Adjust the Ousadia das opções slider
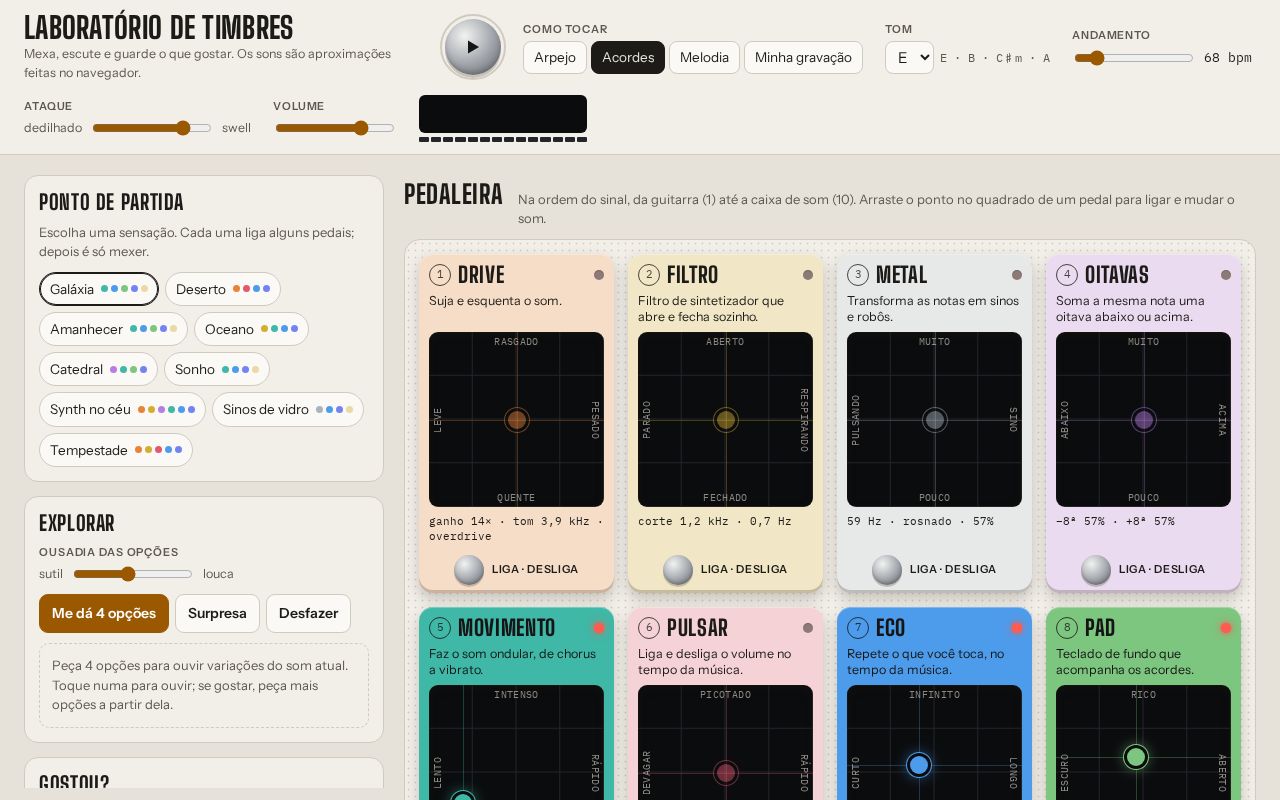 click(133, 574)
